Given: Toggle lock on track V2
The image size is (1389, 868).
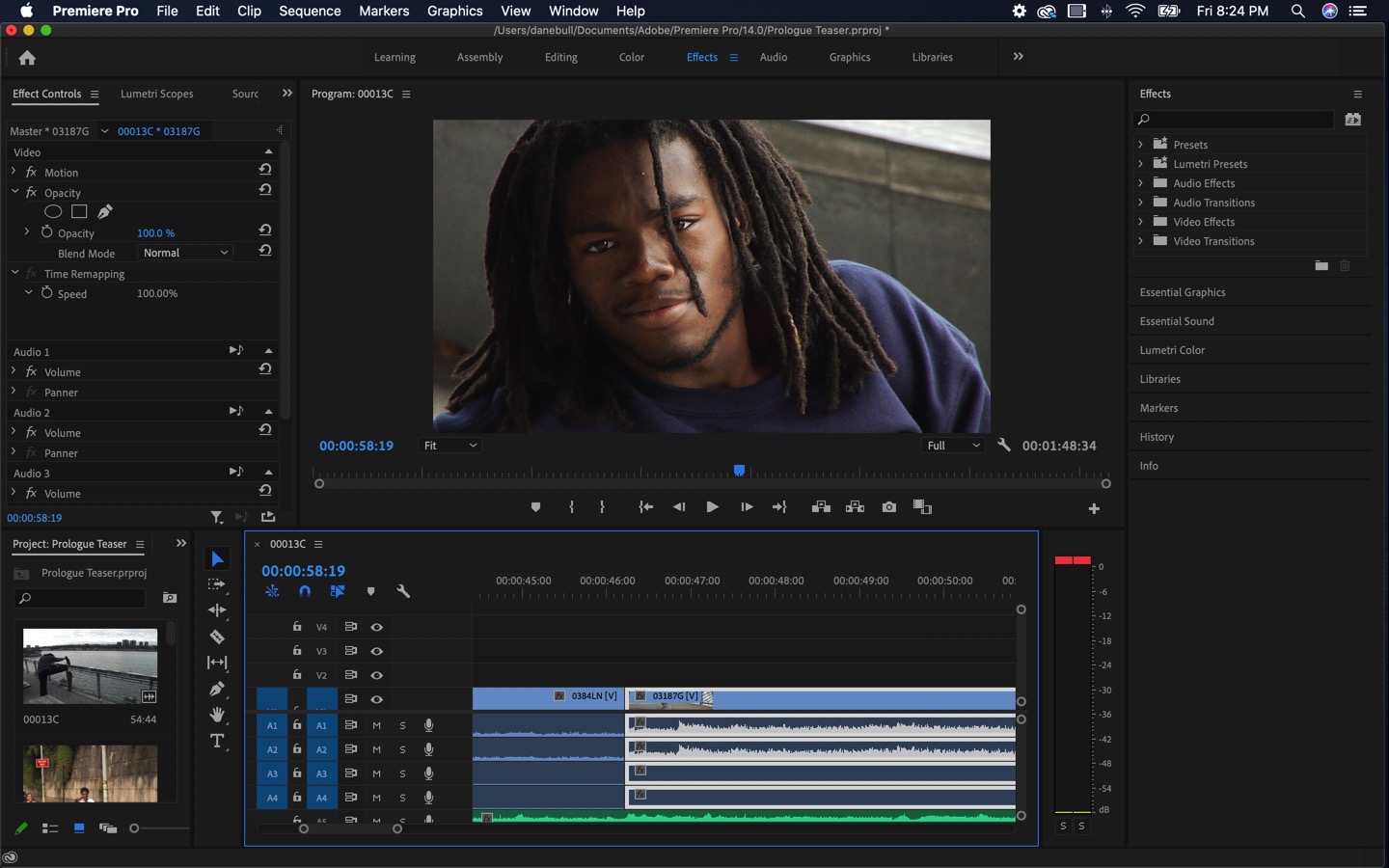Looking at the screenshot, I should (x=297, y=675).
